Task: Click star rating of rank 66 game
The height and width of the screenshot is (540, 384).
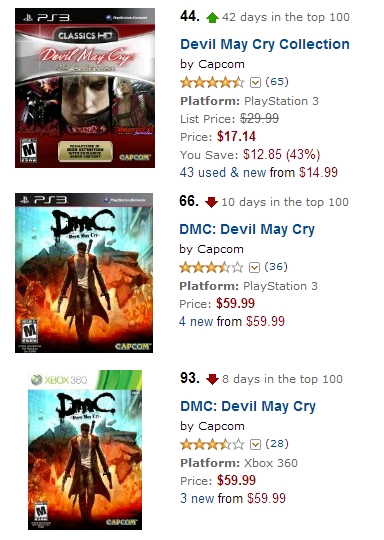Action: (211, 267)
